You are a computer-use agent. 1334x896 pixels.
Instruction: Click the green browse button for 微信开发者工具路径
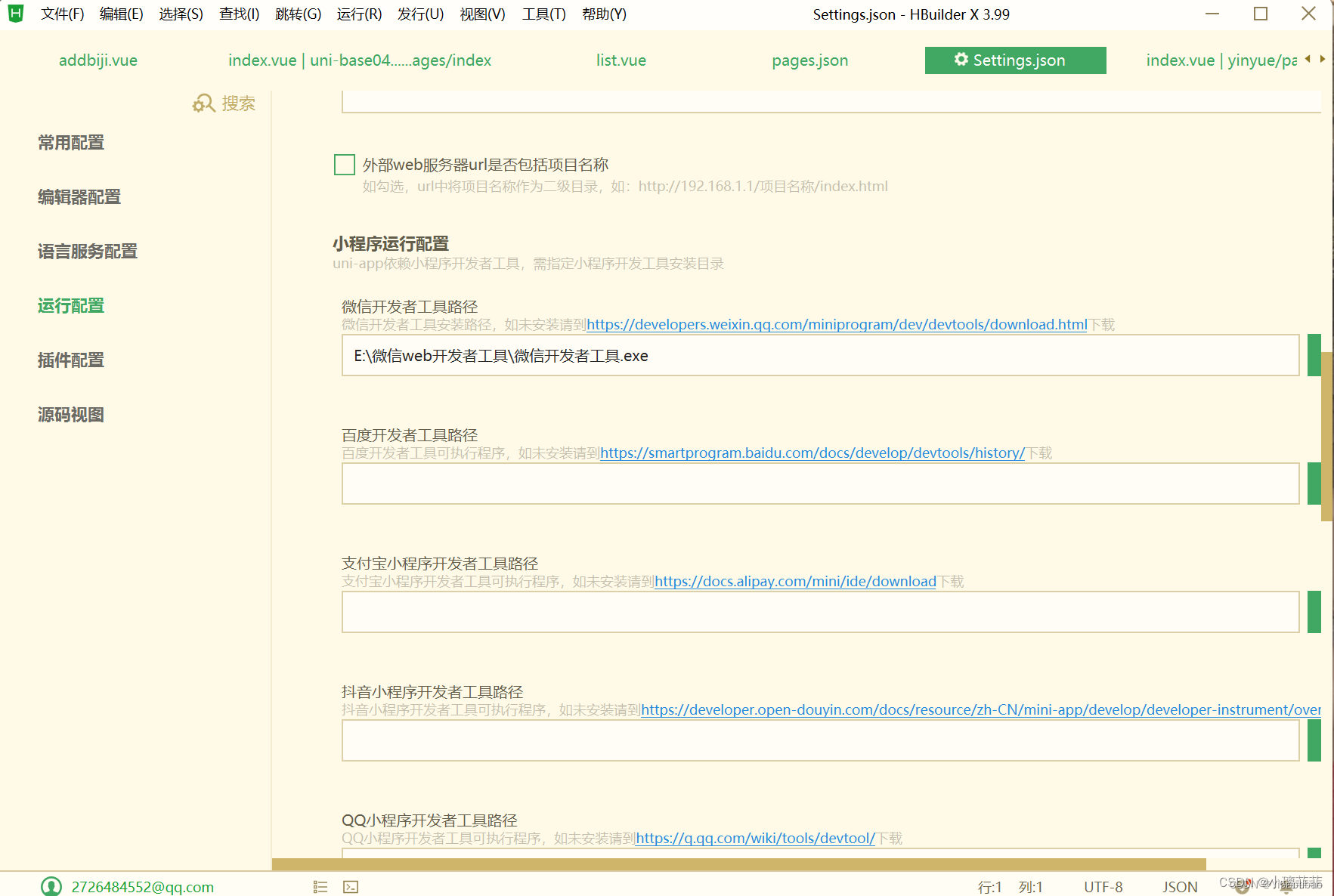tap(1314, 355)
